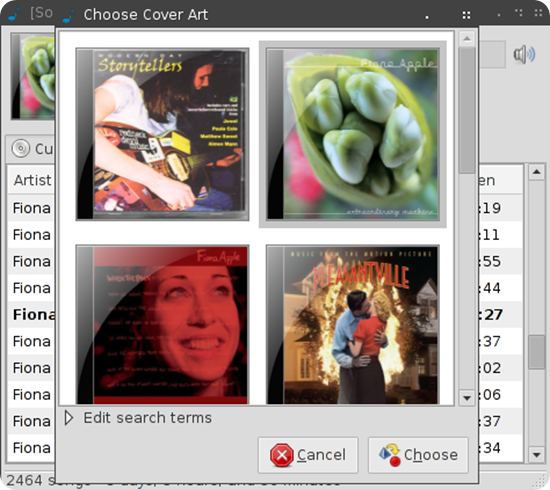Click the music note icon in dialog title bar
The height and width of the screenshot is (490, 550).
click(x=68, y=15)
